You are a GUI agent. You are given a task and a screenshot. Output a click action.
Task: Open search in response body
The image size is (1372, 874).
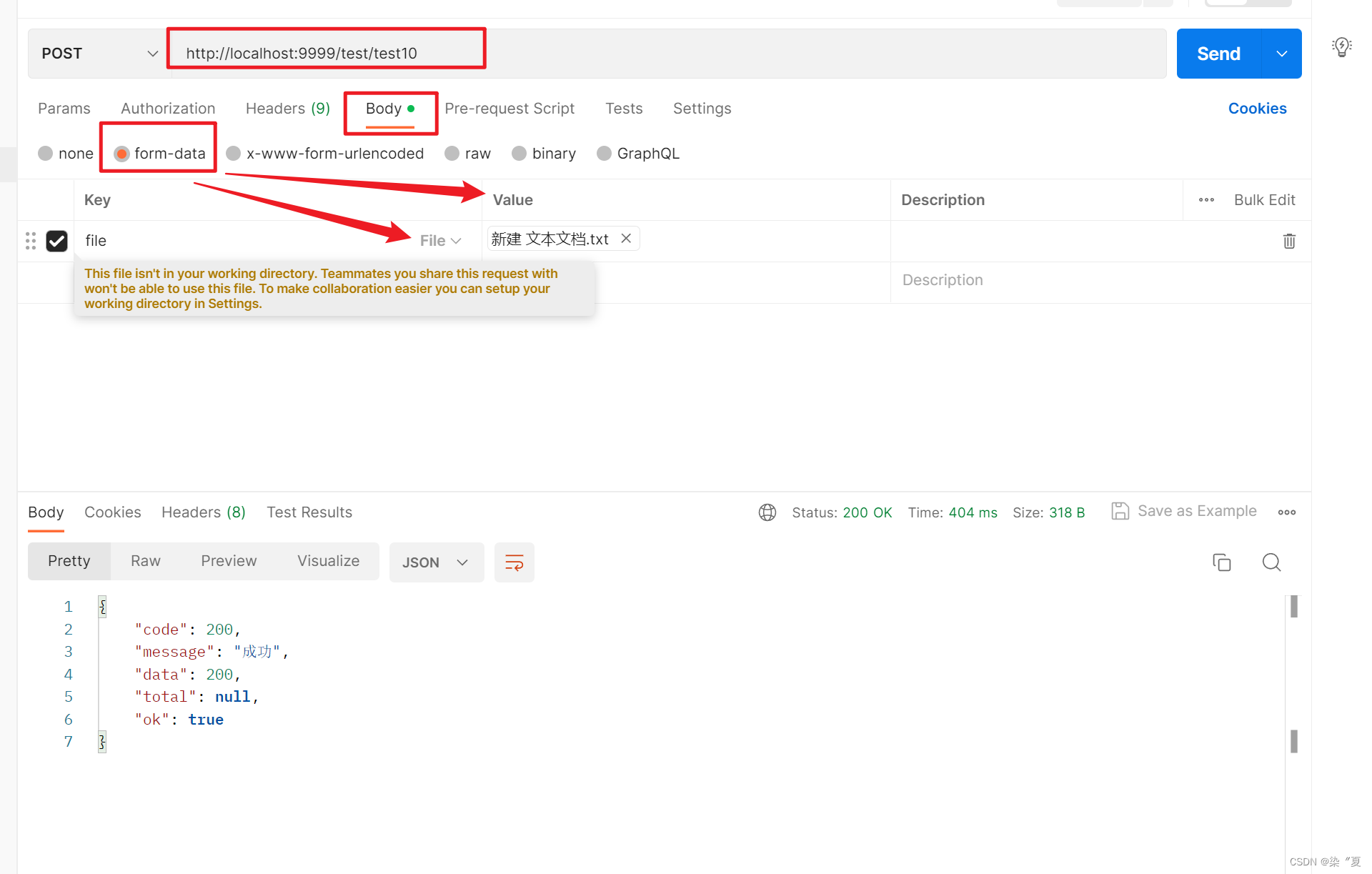point(1271,562)
